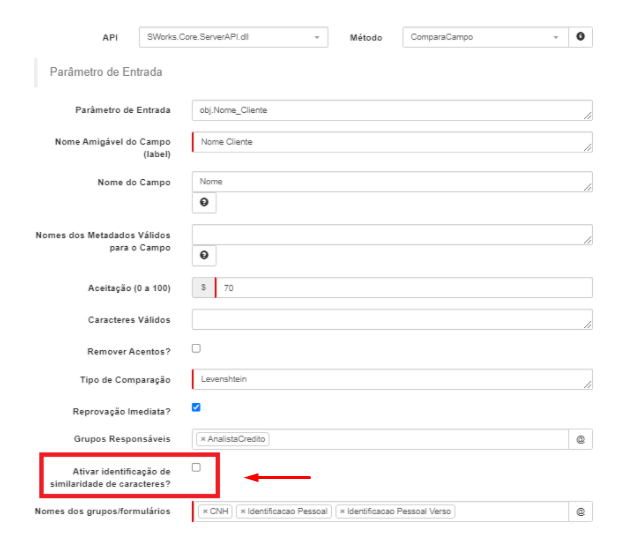Viewport: 626px width, 539px height.
Task: Focus the Parâmetro de Entrada text field
Action: (x=392, y=110)
